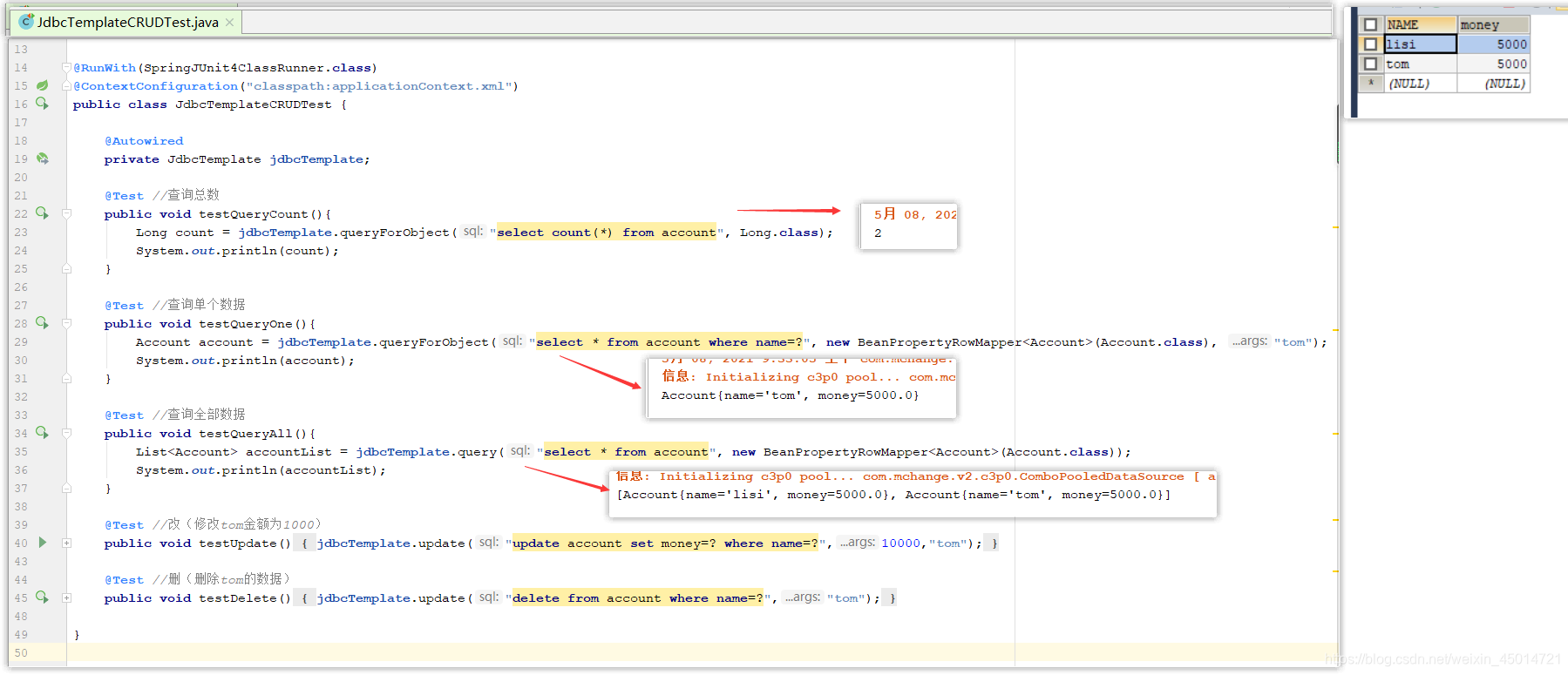Click the "delete from account where name=?" string

pyautogui.click(x=638, y=598)
